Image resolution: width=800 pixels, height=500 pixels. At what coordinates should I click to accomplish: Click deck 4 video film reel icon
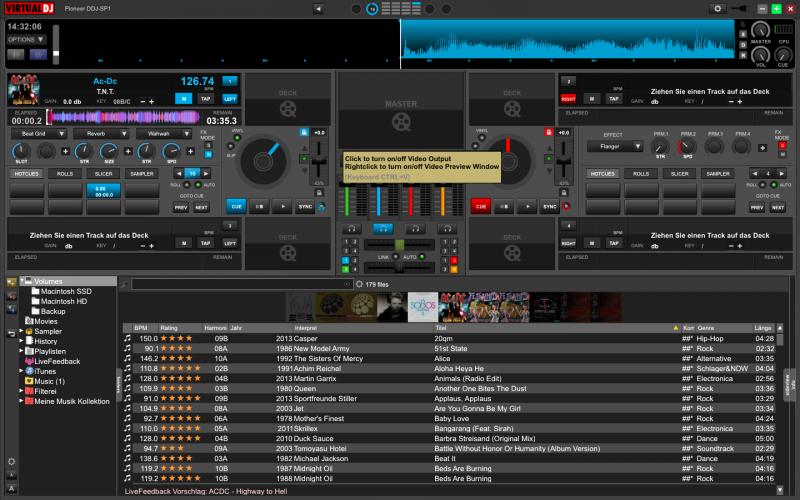click(512, 253)
